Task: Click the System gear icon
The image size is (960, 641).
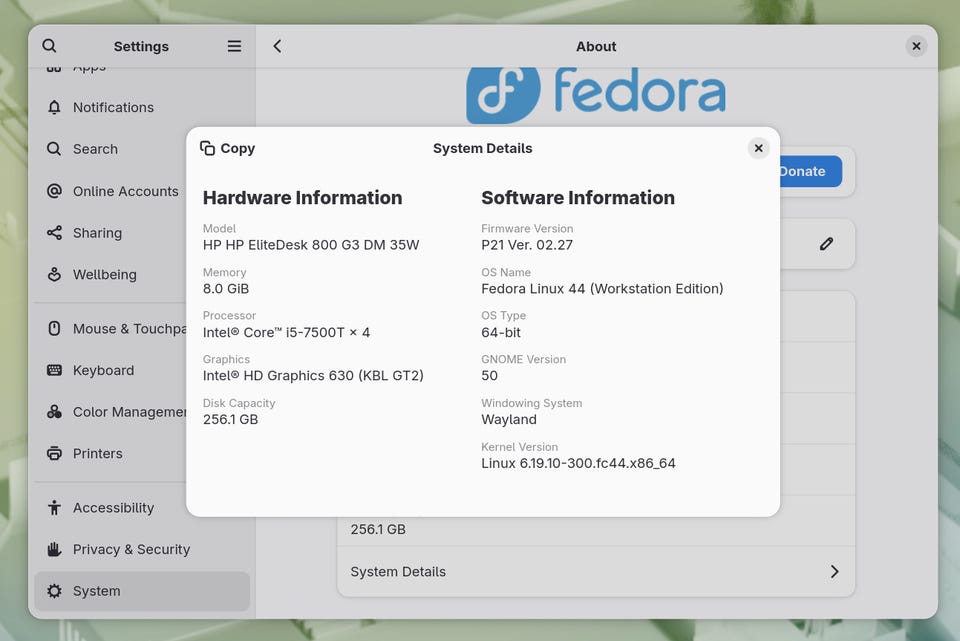Action: (54, 591)
